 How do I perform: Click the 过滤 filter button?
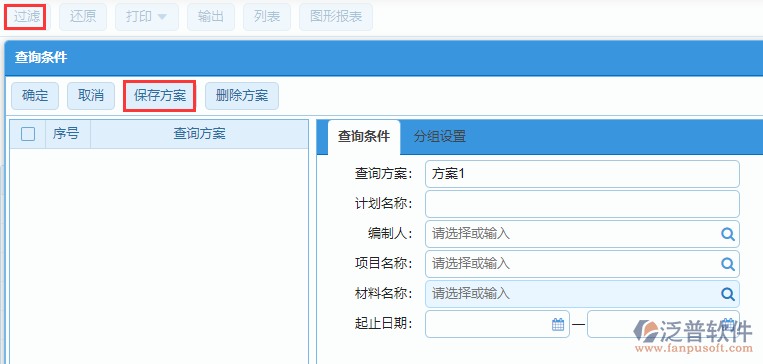pyautogui.click(x=27, y=17)
